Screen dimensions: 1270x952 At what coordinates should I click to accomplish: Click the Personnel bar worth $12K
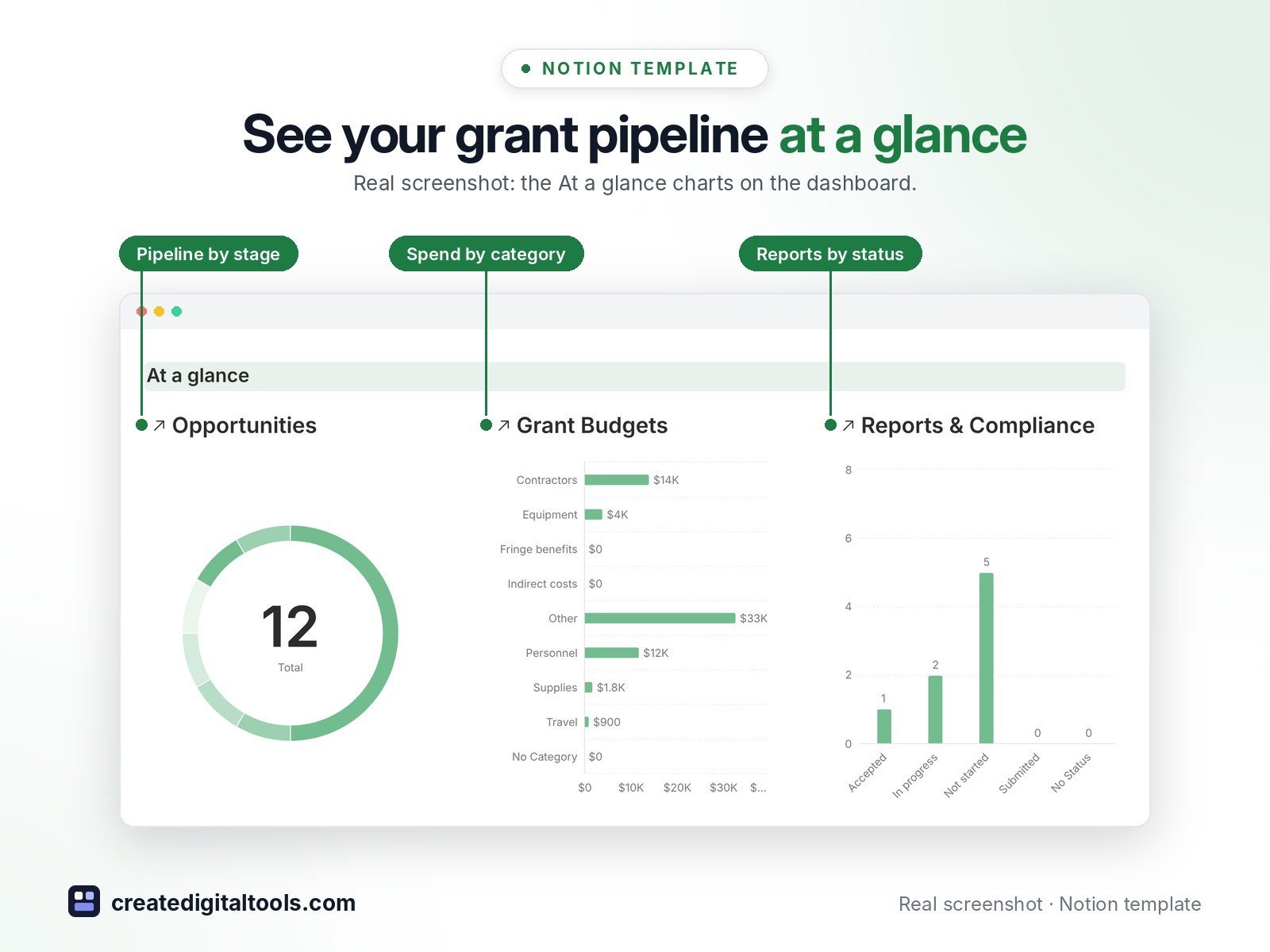[x=612, y=653]
